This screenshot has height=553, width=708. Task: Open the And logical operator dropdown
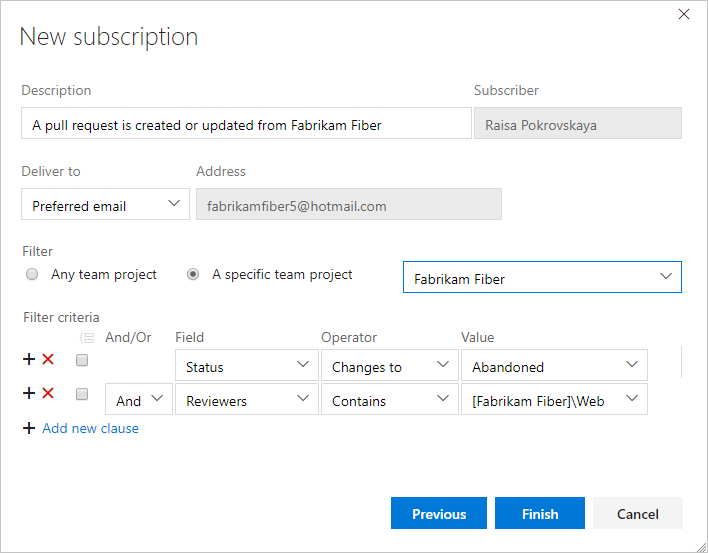138,400
